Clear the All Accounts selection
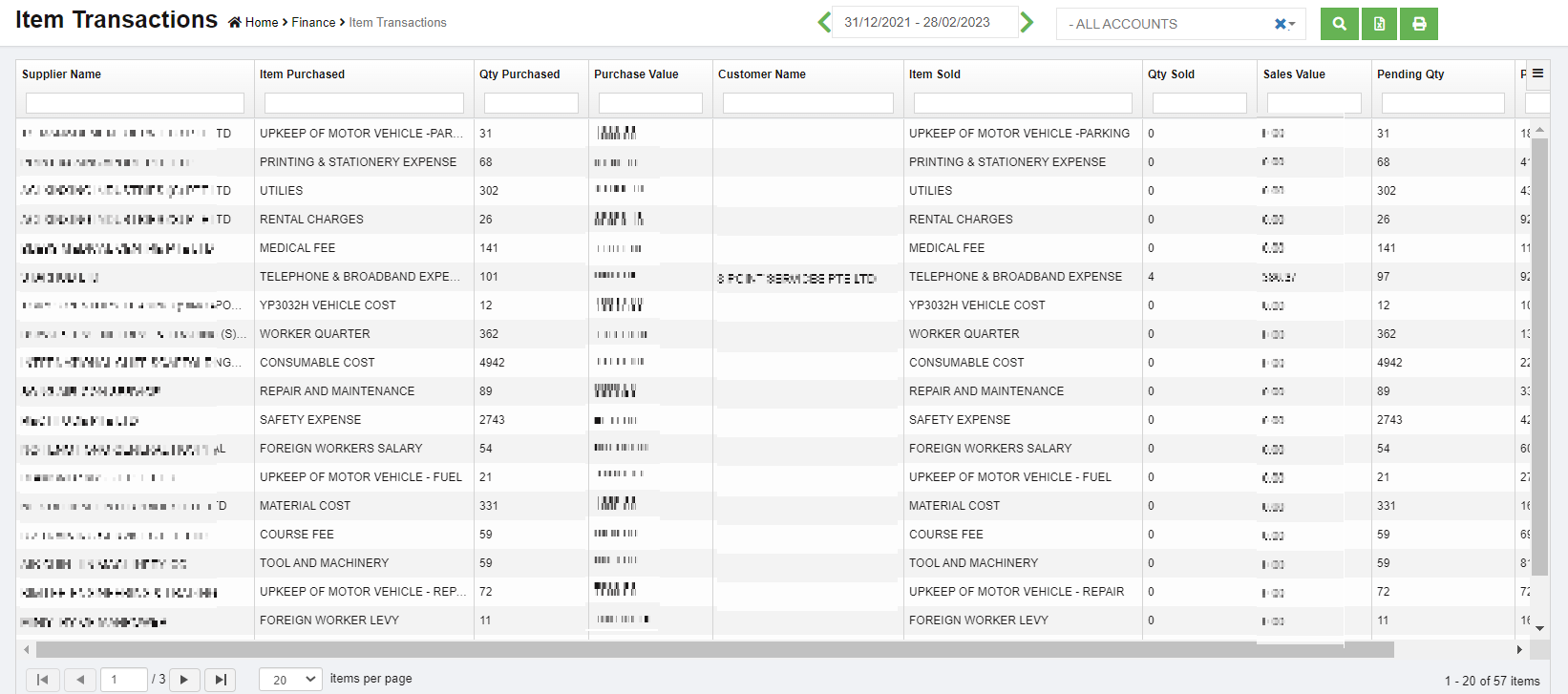The width and height of the screenshot is (1568, 694). (1280, 24)
